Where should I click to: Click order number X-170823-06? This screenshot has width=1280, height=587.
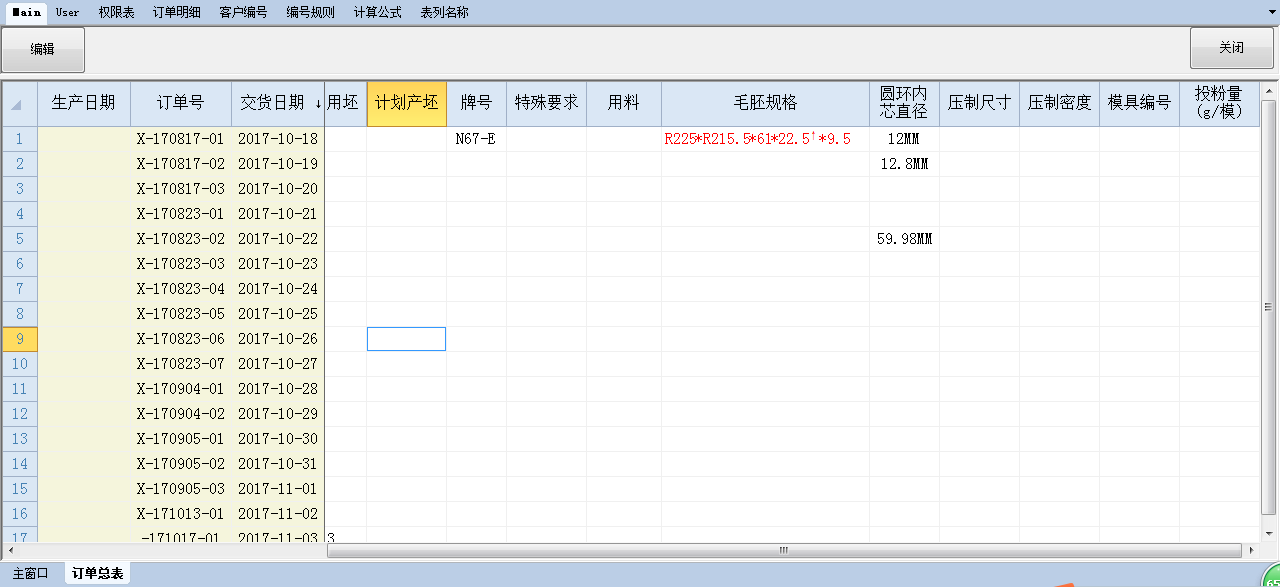[181, 339]
